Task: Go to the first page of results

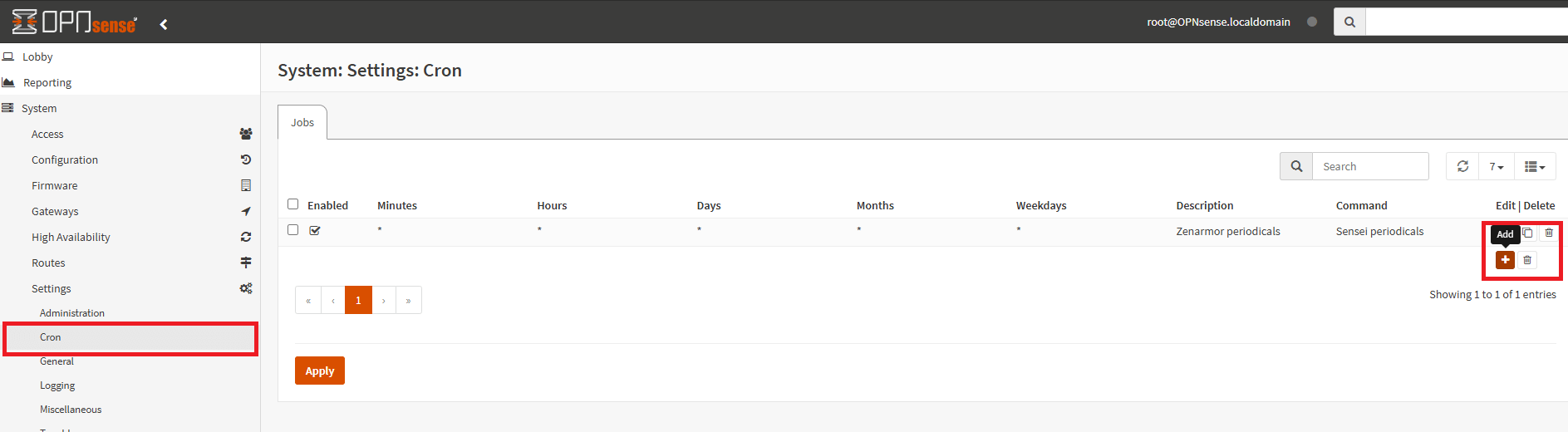Action: coord(308,300)
